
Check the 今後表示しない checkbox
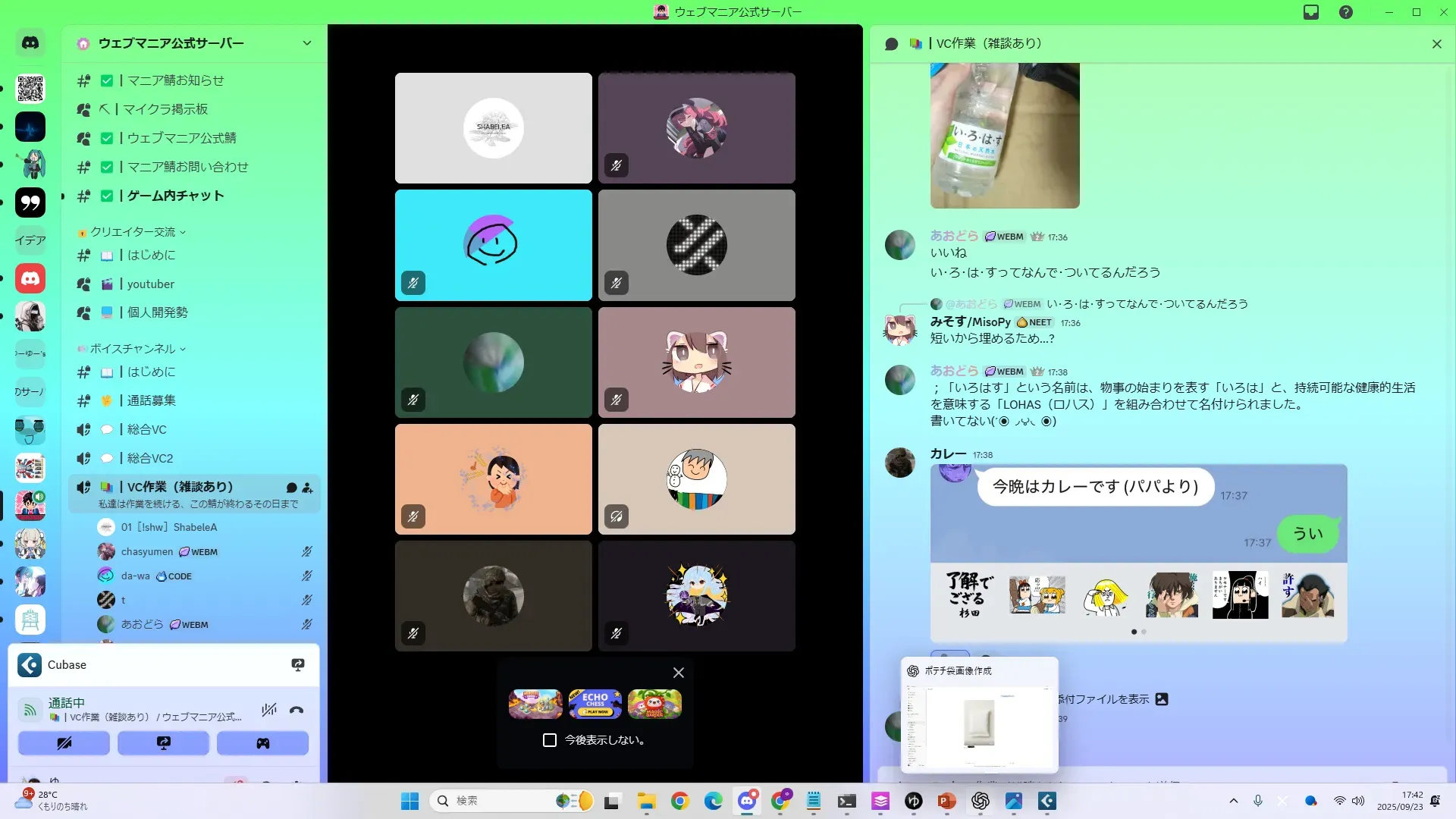tap(550, 740)
